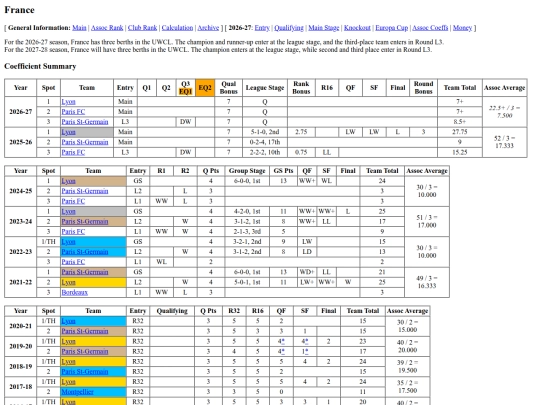Image resolution: width=540 pixels, height=405 pixels.
Task: Open Paris St-Germain in 2020-21 row
Action: click(85, 331)
